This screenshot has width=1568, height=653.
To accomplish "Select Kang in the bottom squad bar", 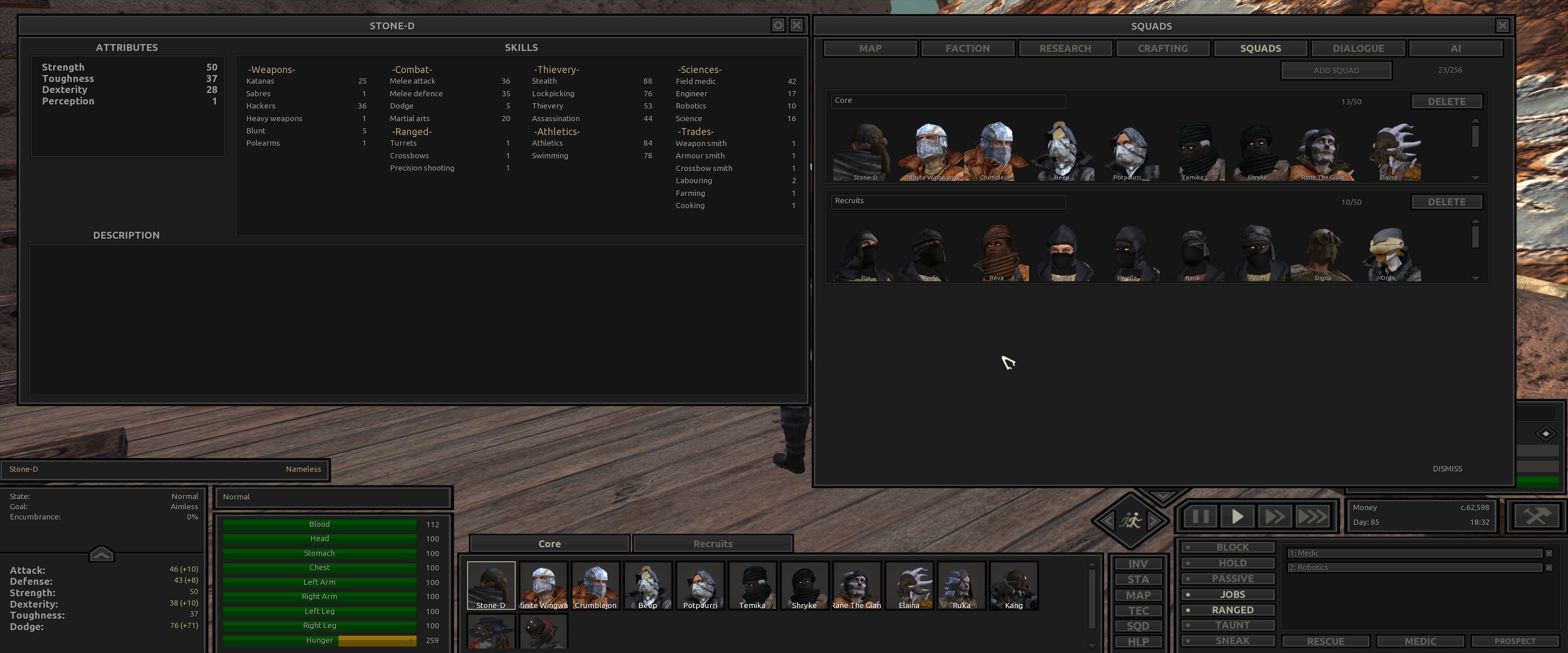I will pos(1014,585).
